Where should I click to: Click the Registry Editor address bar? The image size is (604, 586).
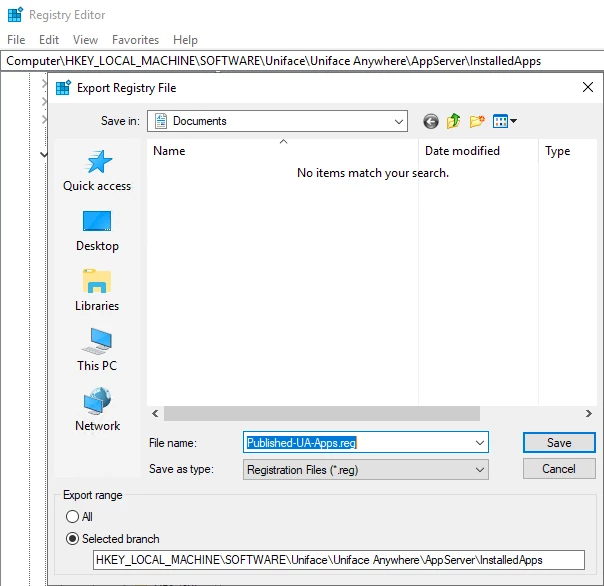tap(302, 61)
